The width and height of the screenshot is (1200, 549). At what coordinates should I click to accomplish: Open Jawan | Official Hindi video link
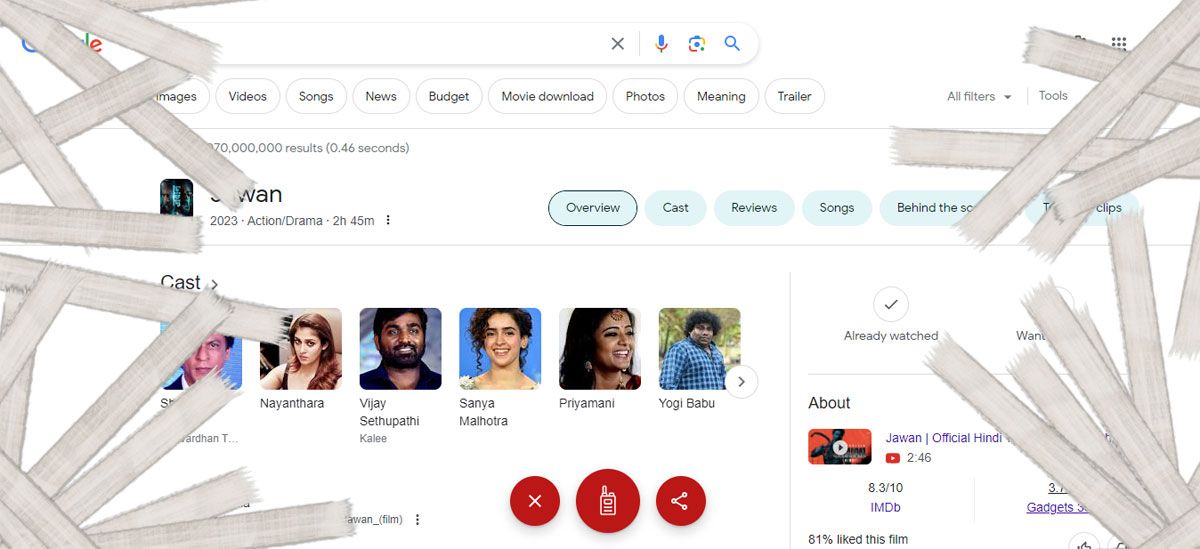(943, 438)
